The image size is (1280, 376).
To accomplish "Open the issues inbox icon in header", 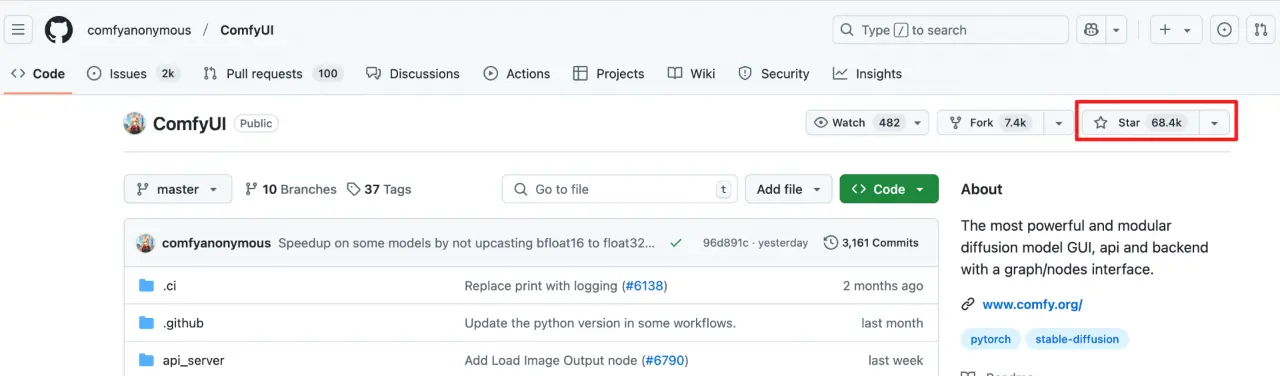I will click(x=1224, y=30).
